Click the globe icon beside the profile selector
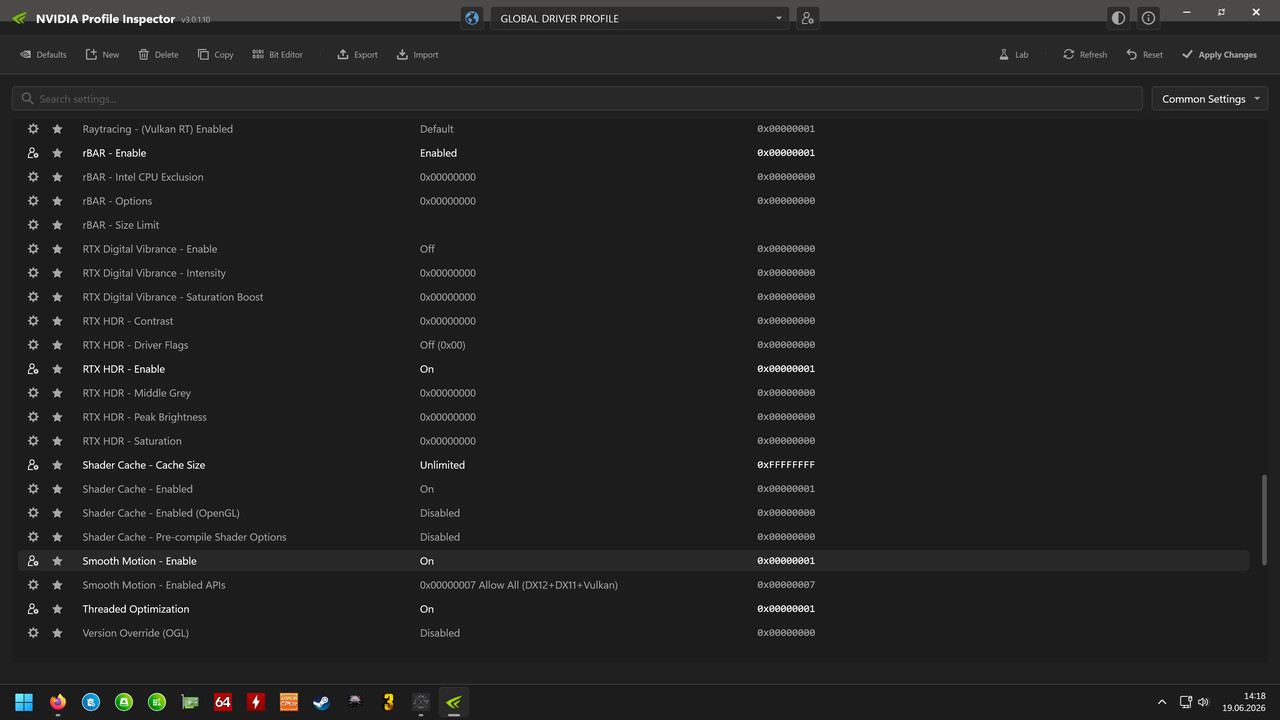Image resolution: width=1280 pixels, height=720 pixels. click(x=472, y=18)
